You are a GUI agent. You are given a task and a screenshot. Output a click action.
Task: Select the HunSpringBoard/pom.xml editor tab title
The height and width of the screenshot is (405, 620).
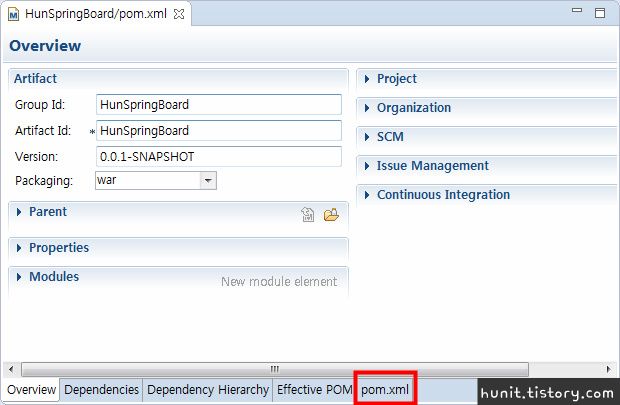tap(96, 14)
